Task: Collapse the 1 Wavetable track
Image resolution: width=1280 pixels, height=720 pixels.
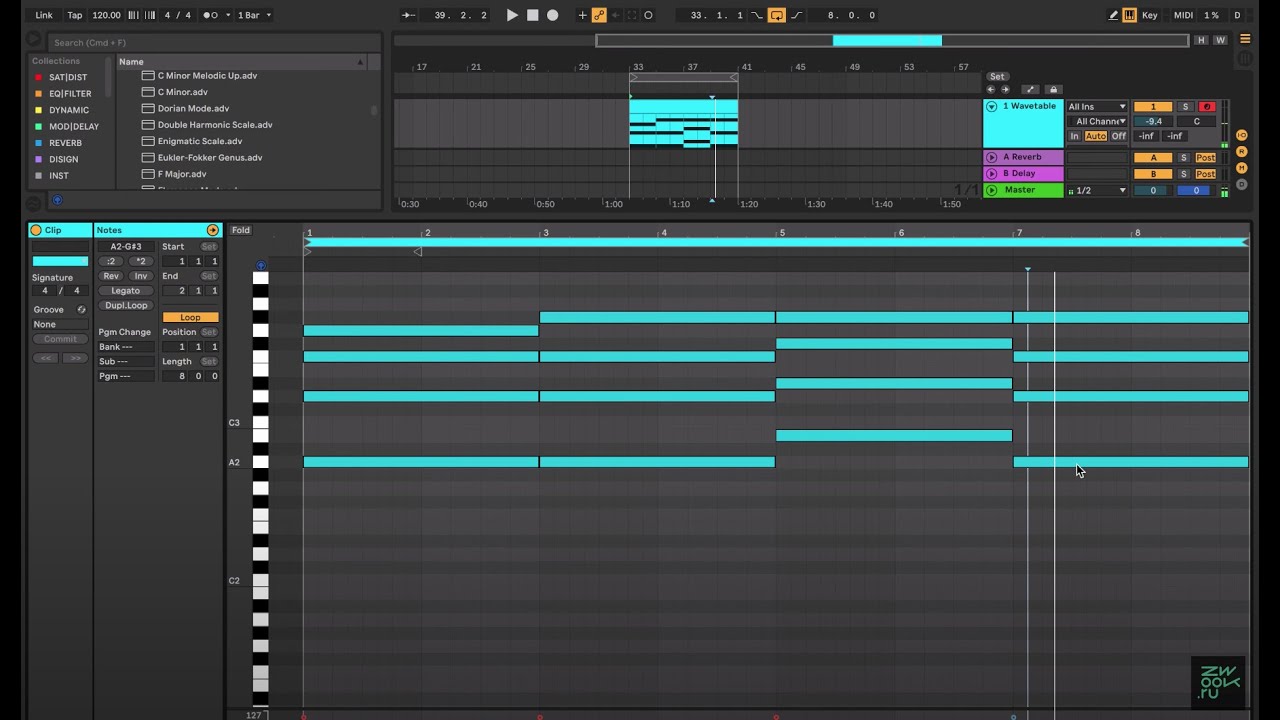Action: point(992,106)
